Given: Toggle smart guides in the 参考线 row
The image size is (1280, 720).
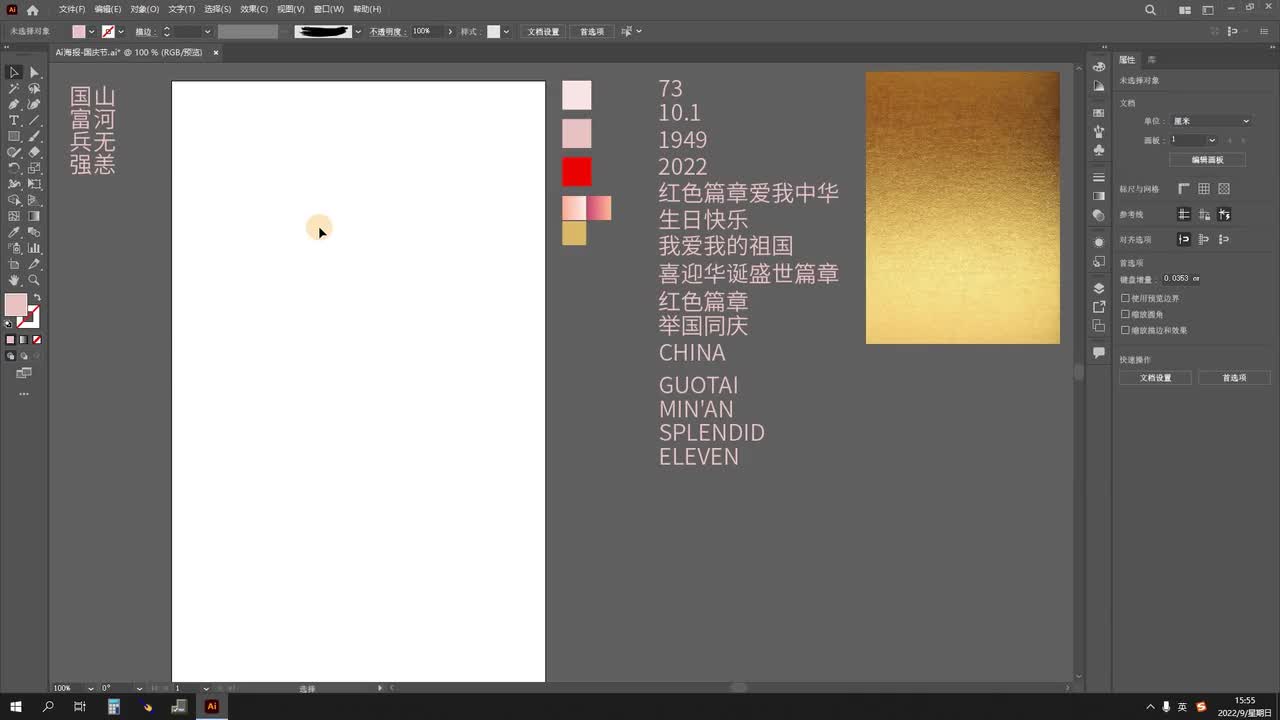Looking at the screenshot, I should [1224, 214].
